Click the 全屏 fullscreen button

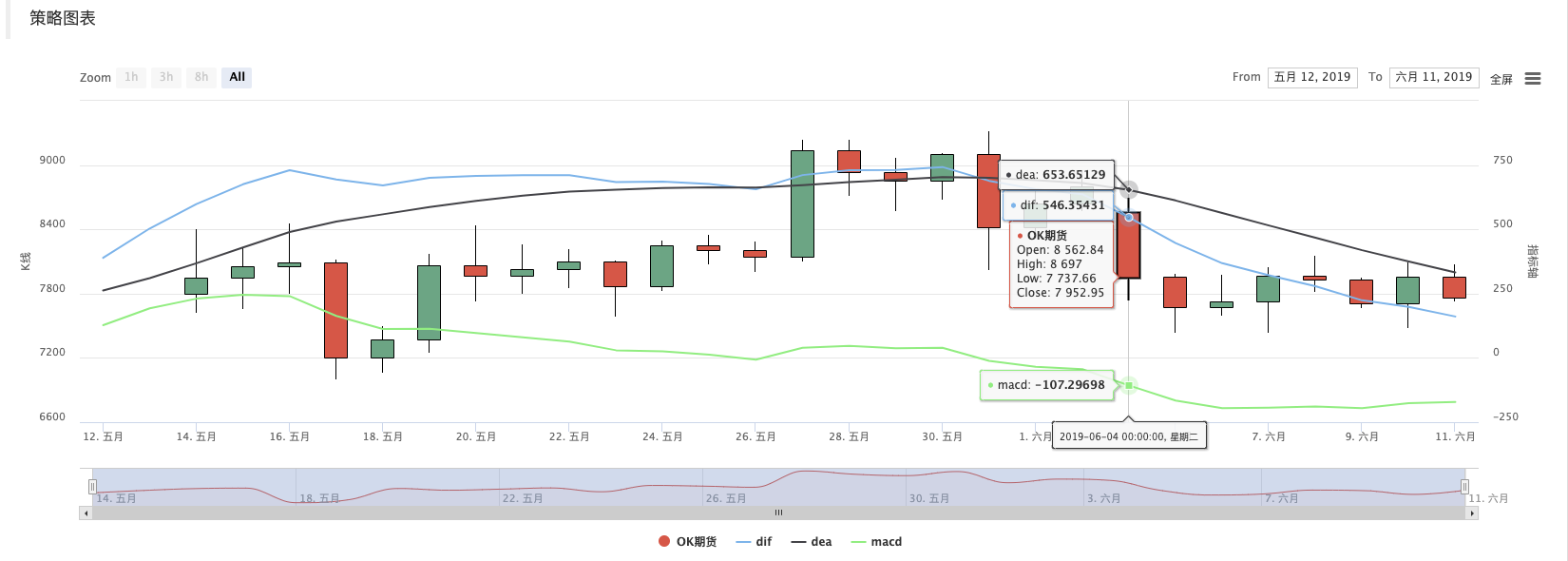(x=1501, y=80)
